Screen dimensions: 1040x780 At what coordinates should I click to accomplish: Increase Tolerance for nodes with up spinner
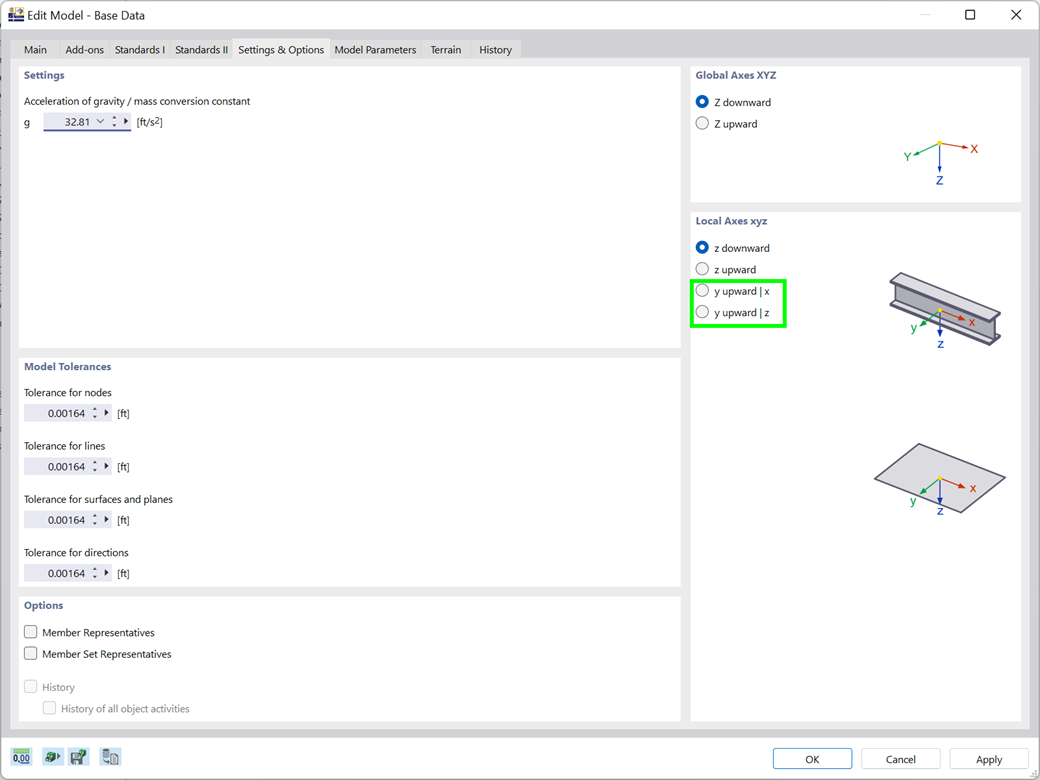(x=95, y=410)
